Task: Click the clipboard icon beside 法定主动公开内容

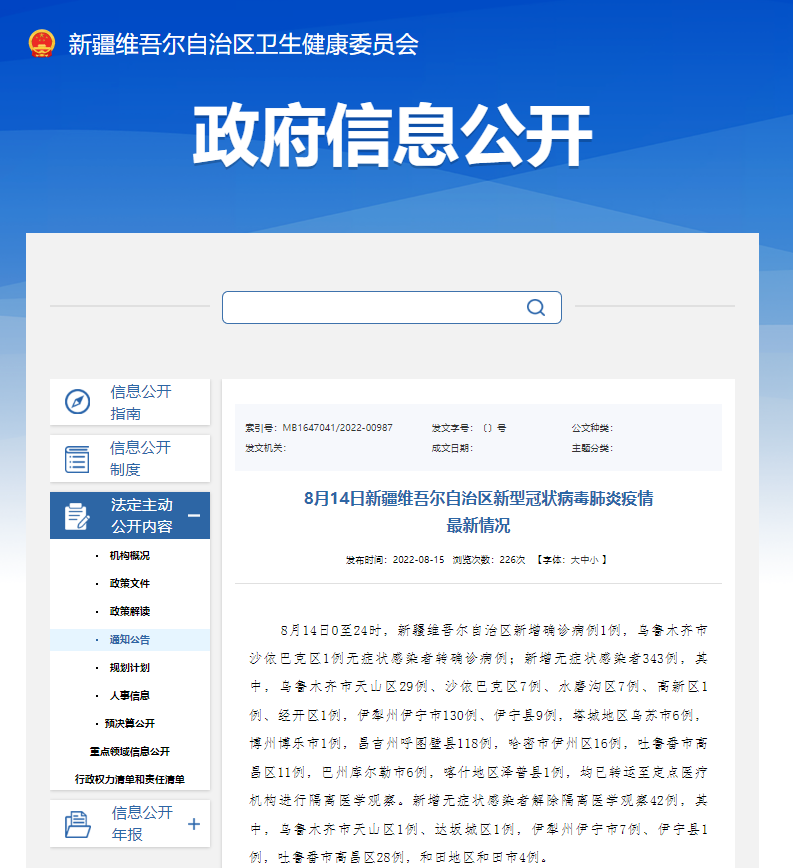Action: pyautogui.click(x=77, y=516)
